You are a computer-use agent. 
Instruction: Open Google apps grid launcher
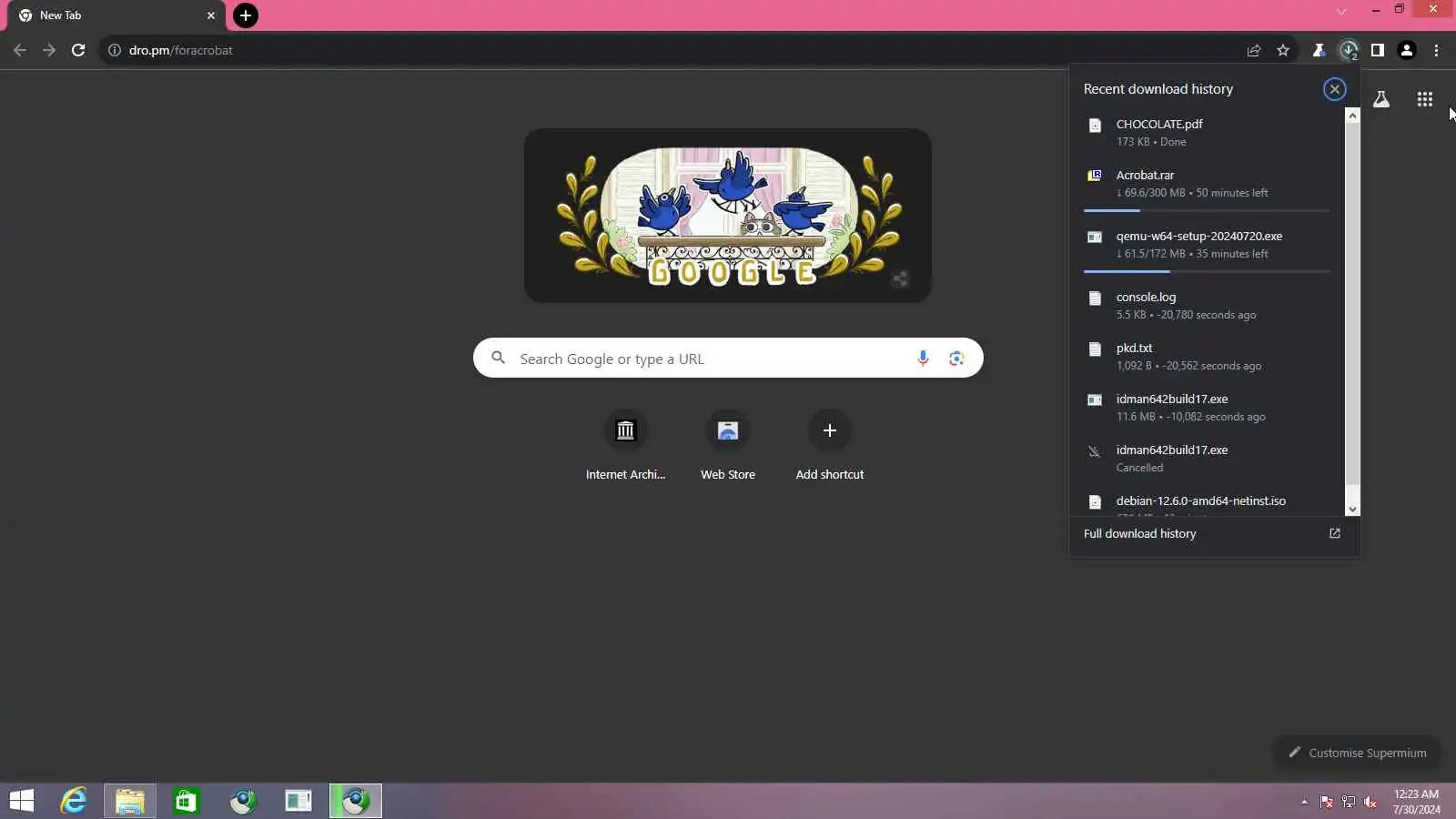pos(1425,99)
